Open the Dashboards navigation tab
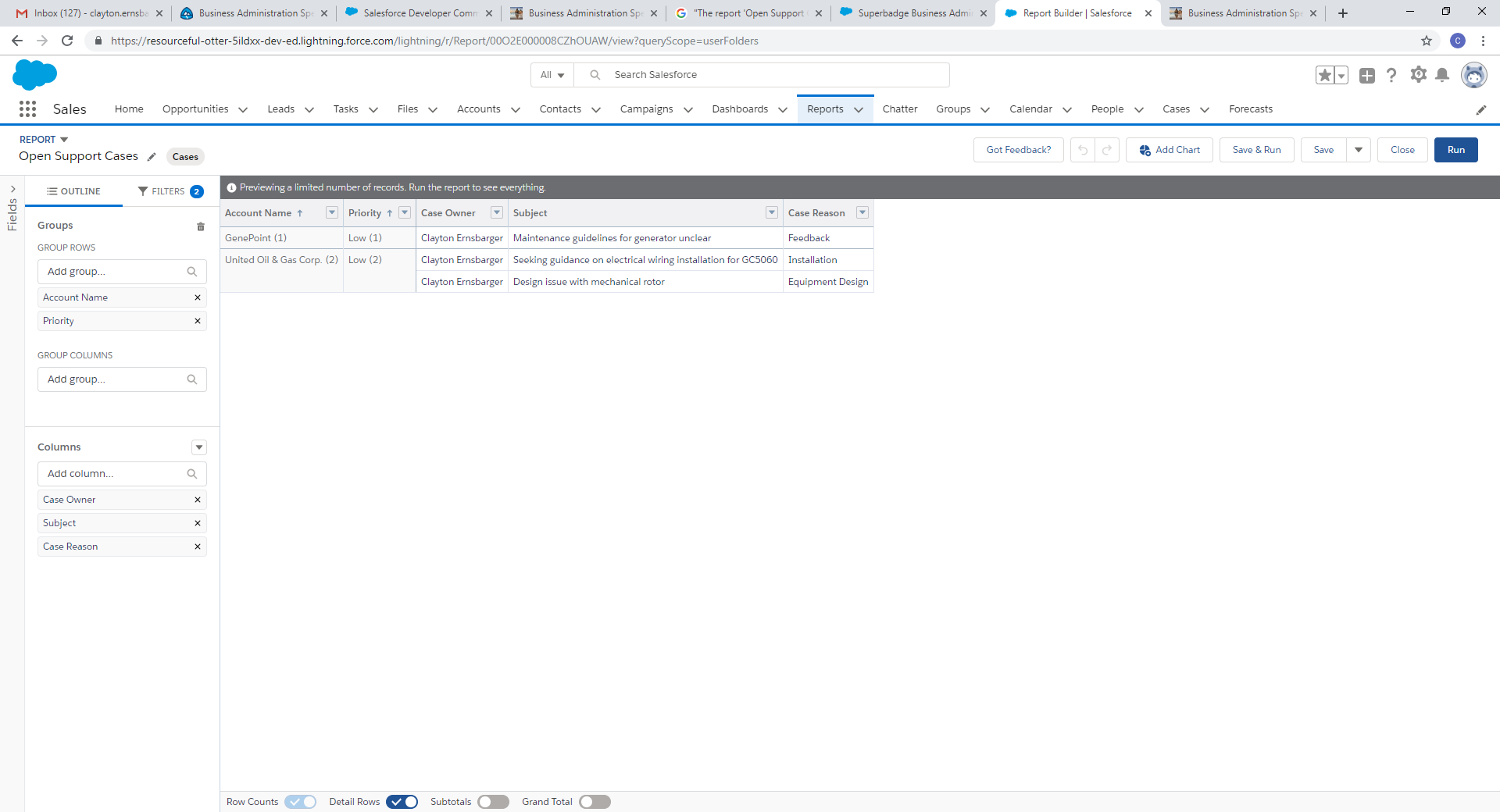This screenshot has width=1500, height=812. click(x=740, y=109)
